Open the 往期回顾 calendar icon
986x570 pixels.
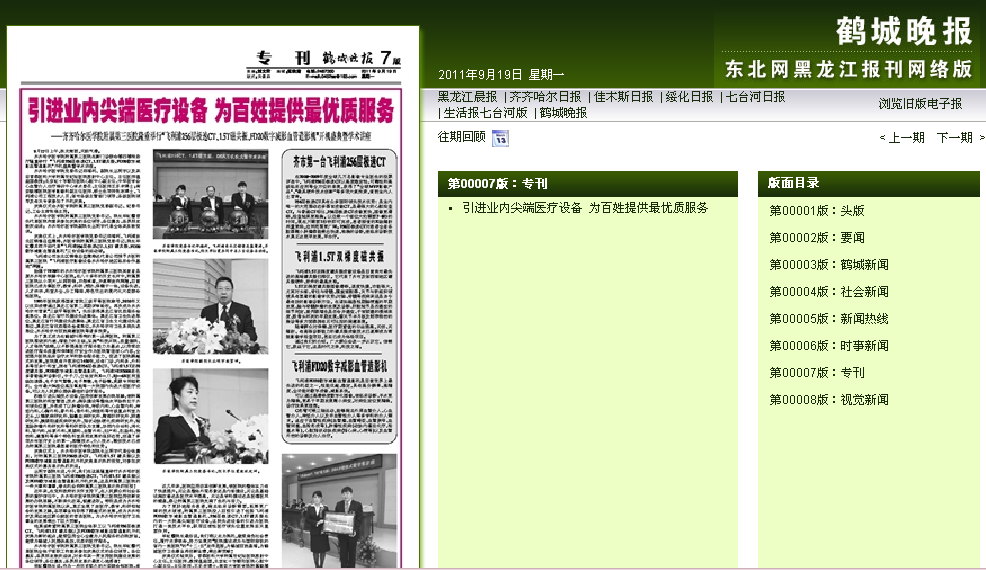(500, 138)
